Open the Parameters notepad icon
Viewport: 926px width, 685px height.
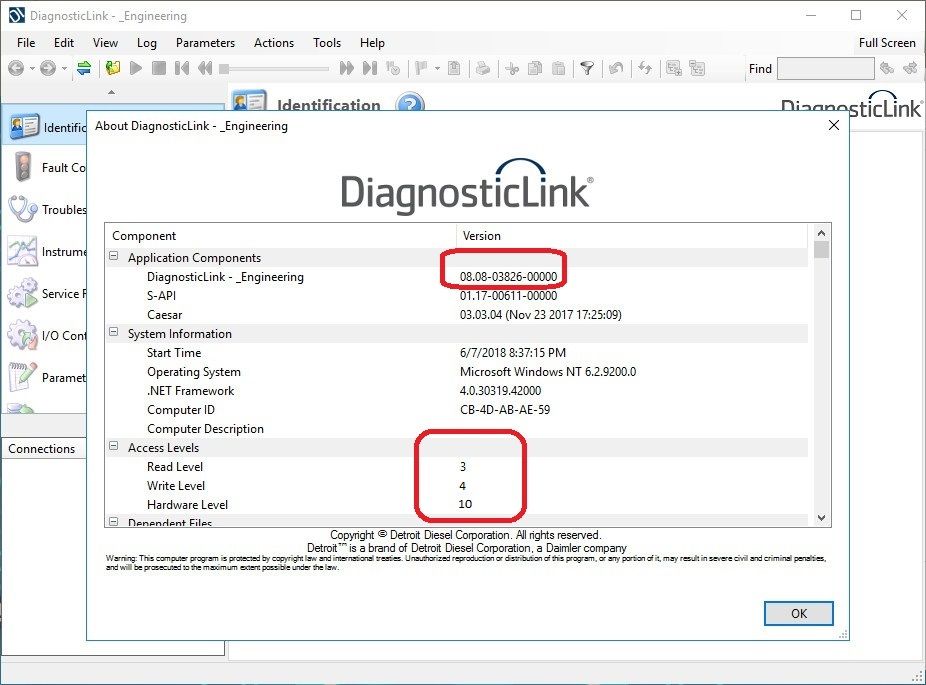23,378
